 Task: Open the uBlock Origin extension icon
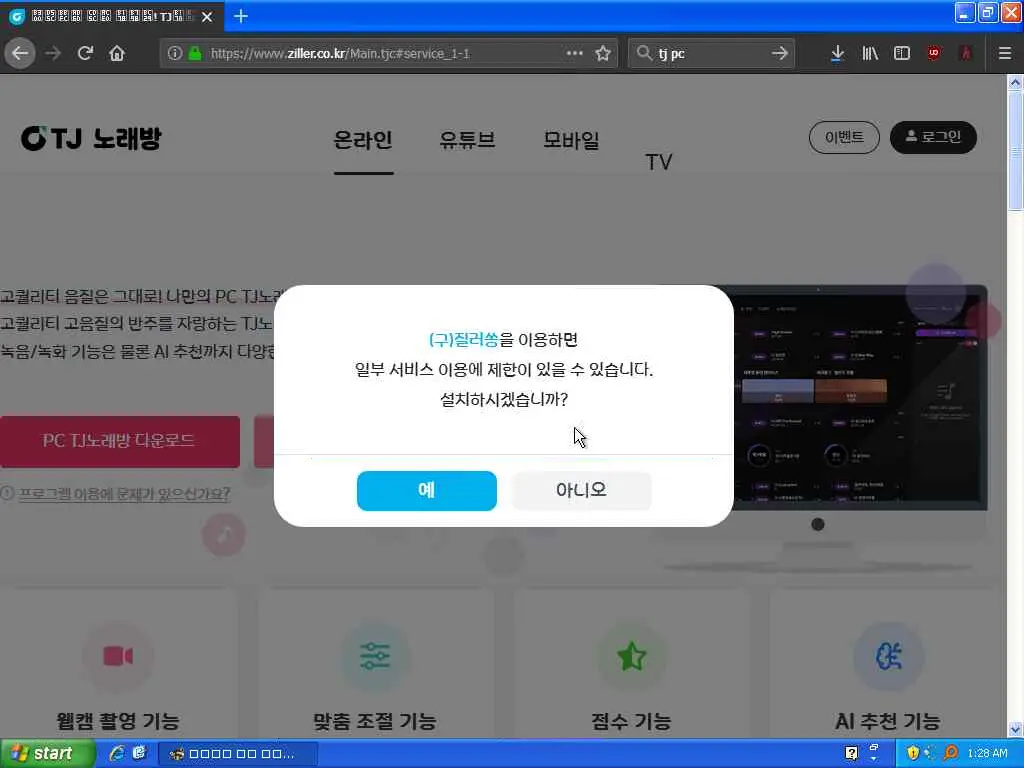pyautogui.click(x=934, y=53)
